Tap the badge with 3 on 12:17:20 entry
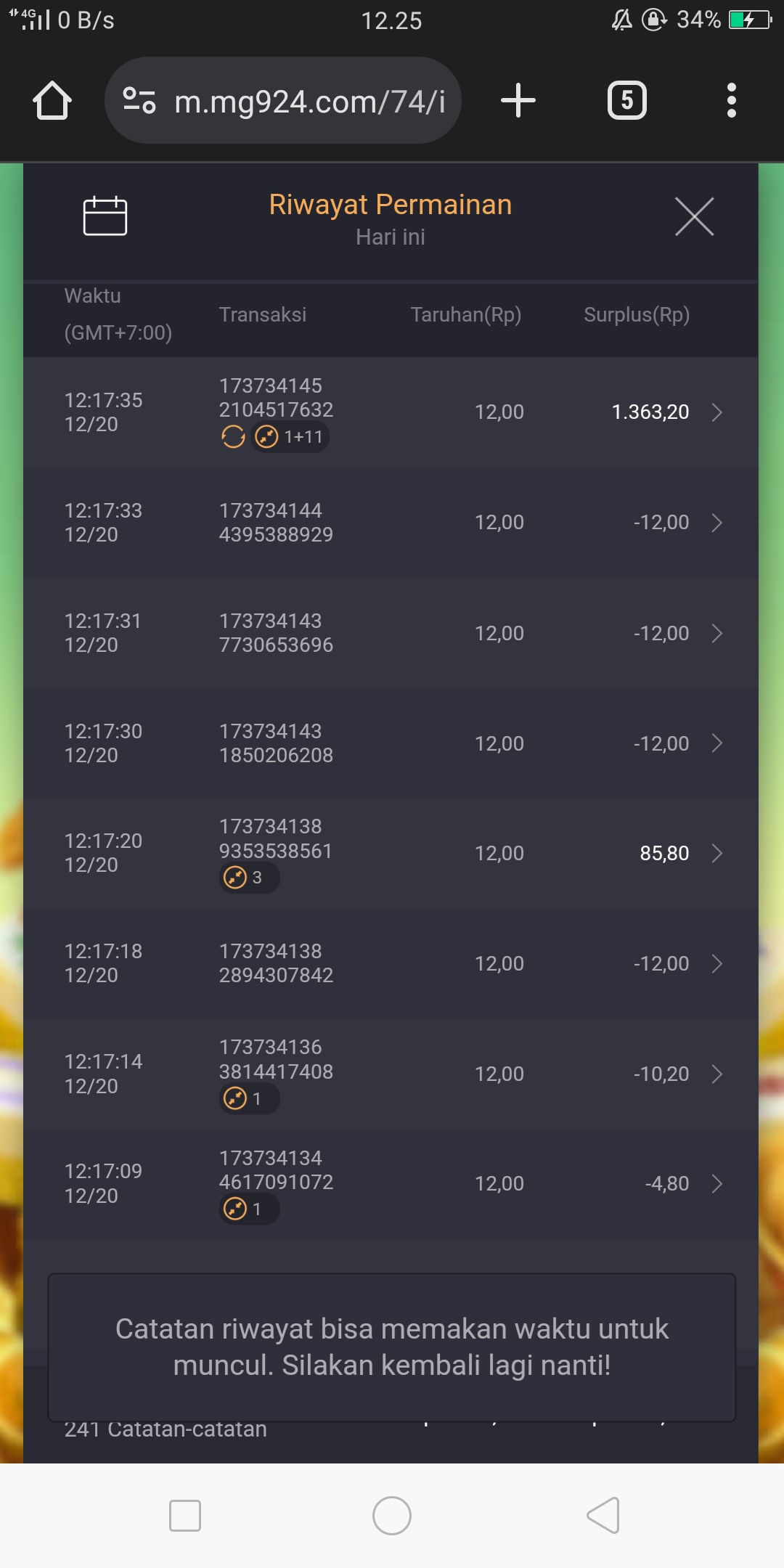The image size is (784, 1568). (249, 878)
